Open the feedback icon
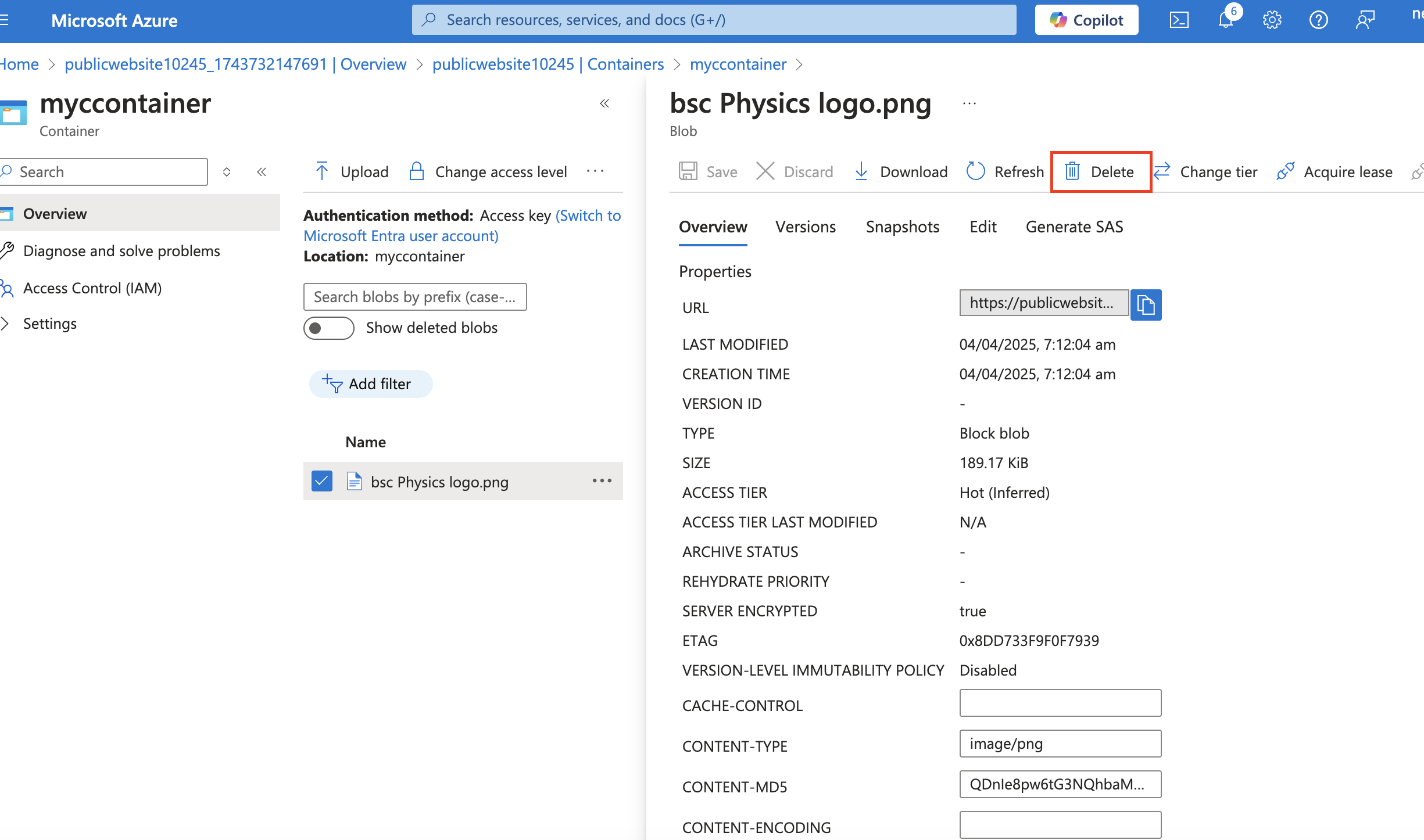 [x=1365, y=20]
